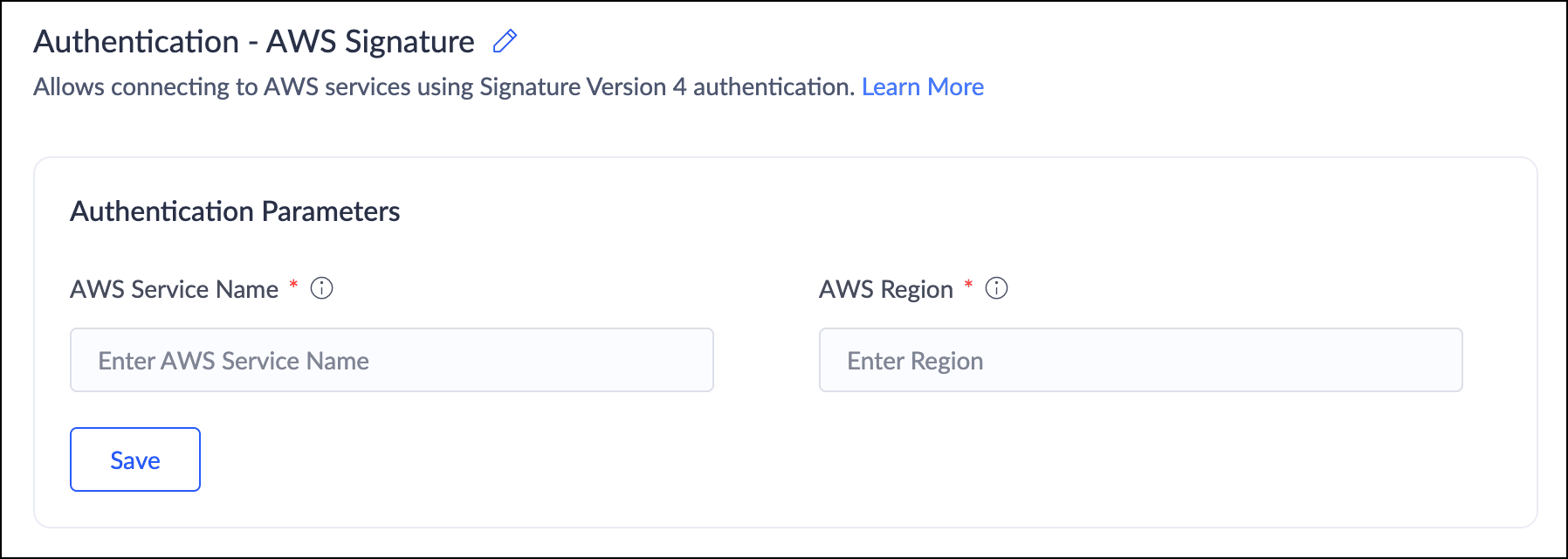Select the Authentication Parameters heading
This screenshot has height=559, width=1568.
click(x=235, y=211)
